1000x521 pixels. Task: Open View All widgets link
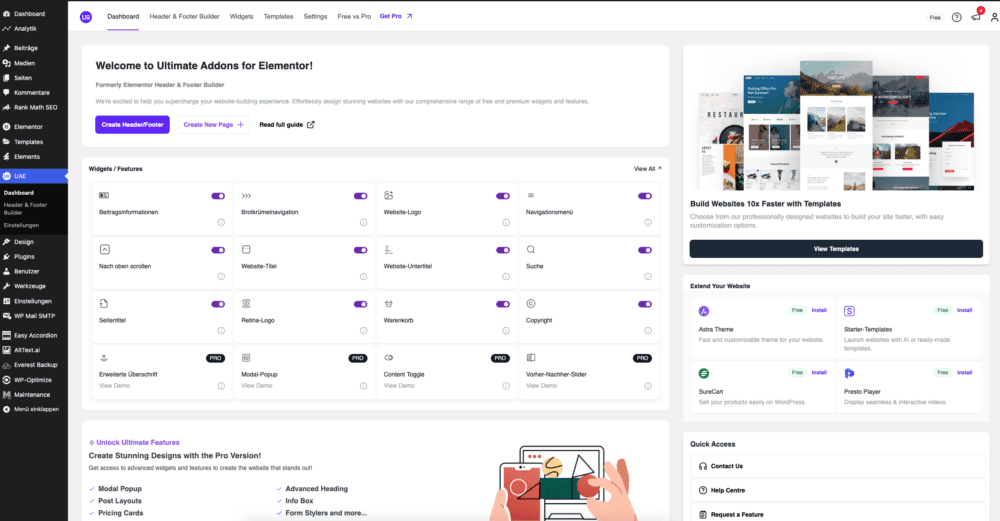pyautogui.click(x=647, y=169)
